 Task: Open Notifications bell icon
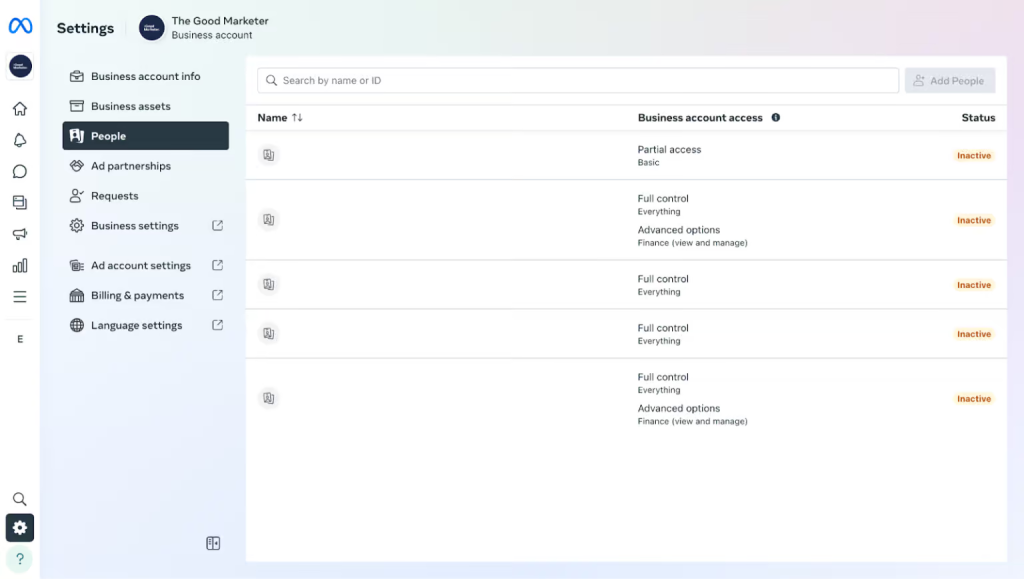point(20,140)
